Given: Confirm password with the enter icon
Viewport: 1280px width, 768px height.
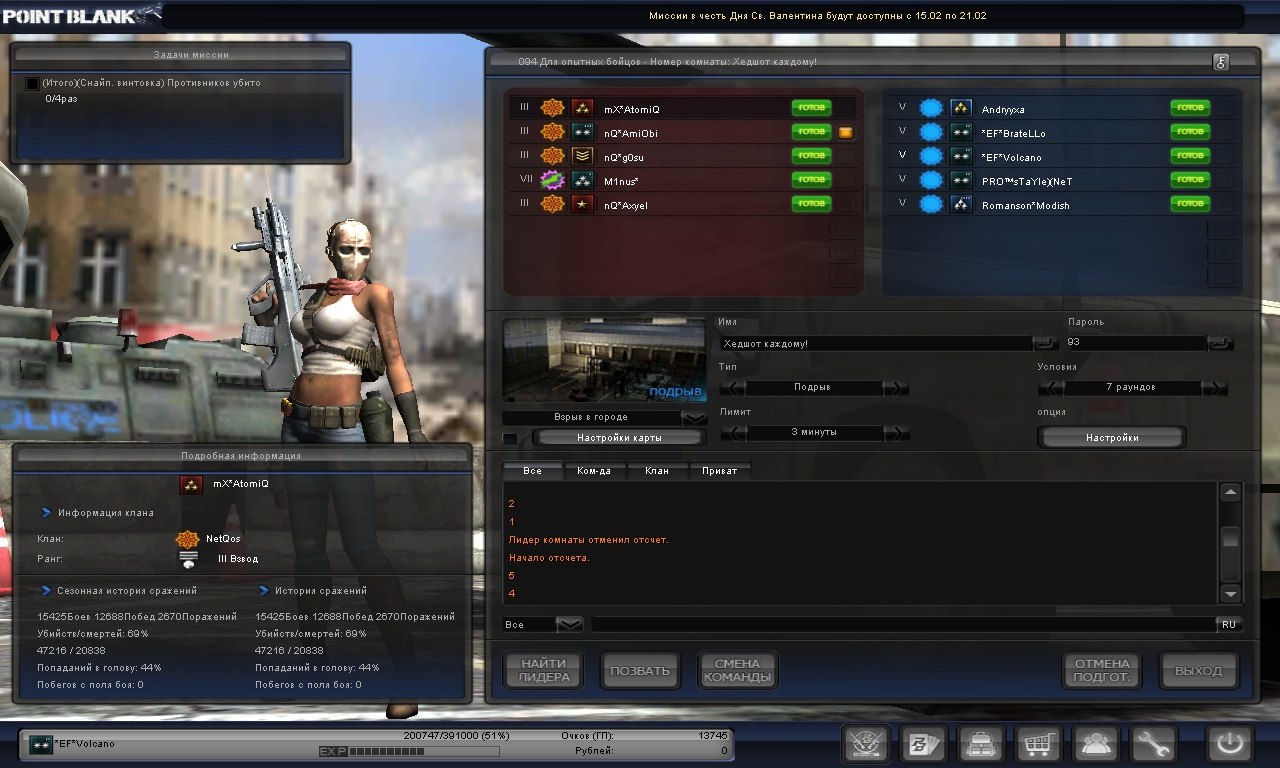Looking at the screenshot, I should (1220, 343).
